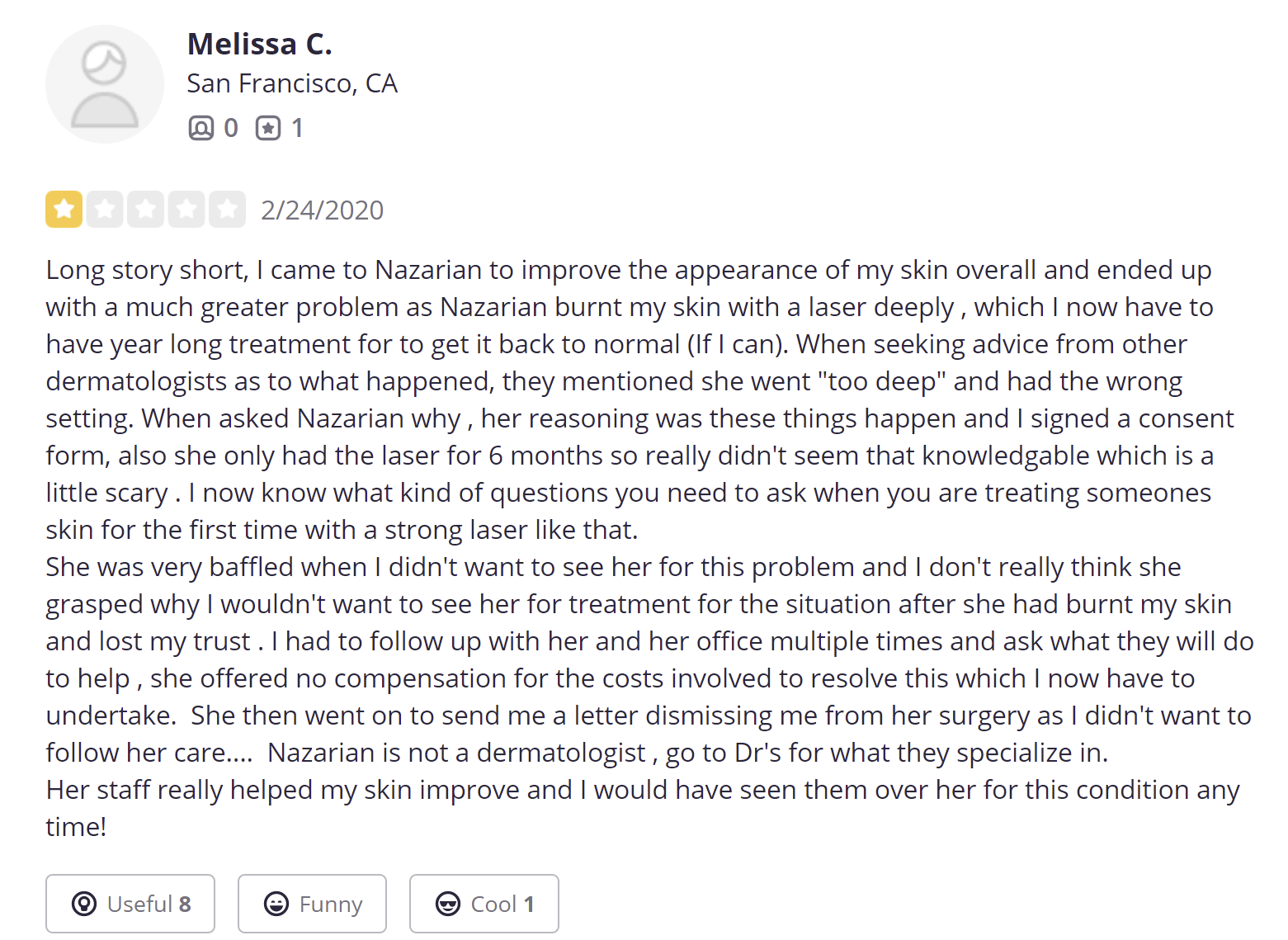Vote the review as Funny
Screen dimensions: 1288x940
click(x=312, y=904)
